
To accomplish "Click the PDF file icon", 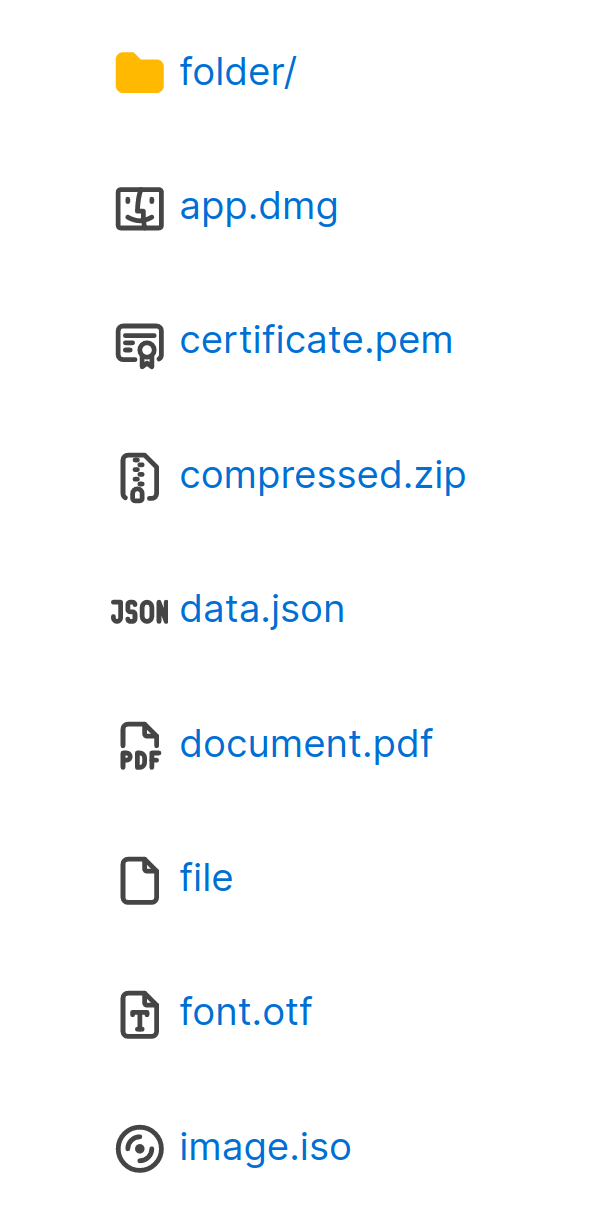I will [140, 746].
